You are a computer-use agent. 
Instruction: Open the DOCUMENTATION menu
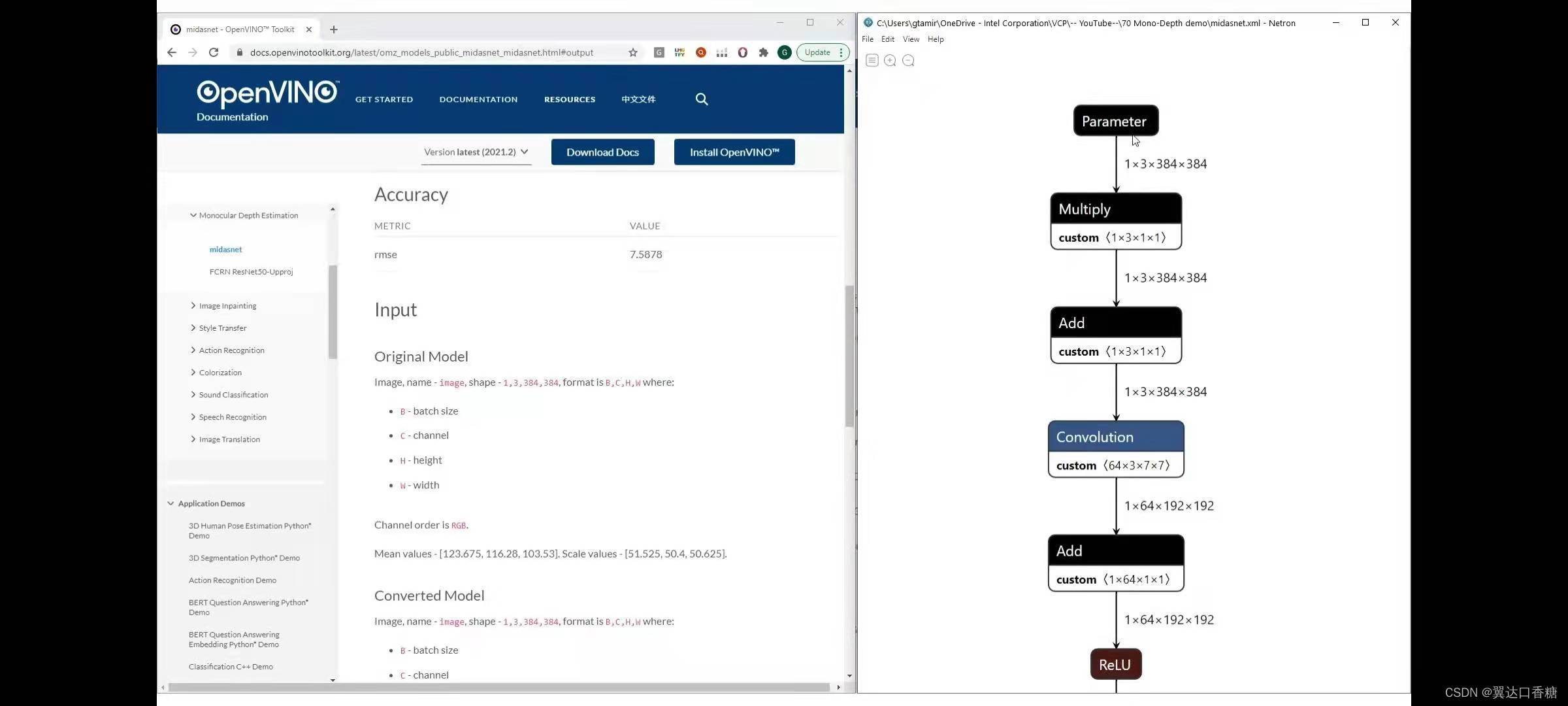pos(478,99)
